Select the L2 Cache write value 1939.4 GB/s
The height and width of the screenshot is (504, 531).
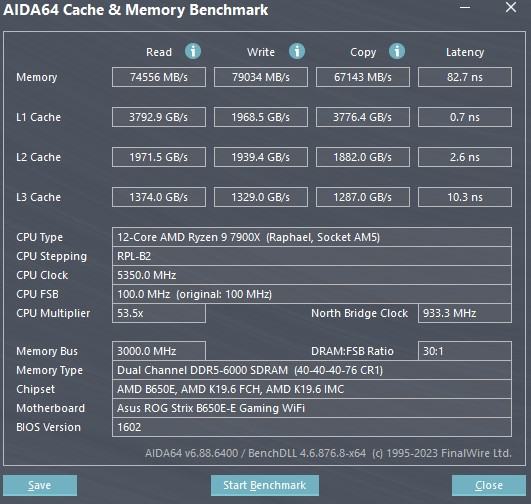261,157
